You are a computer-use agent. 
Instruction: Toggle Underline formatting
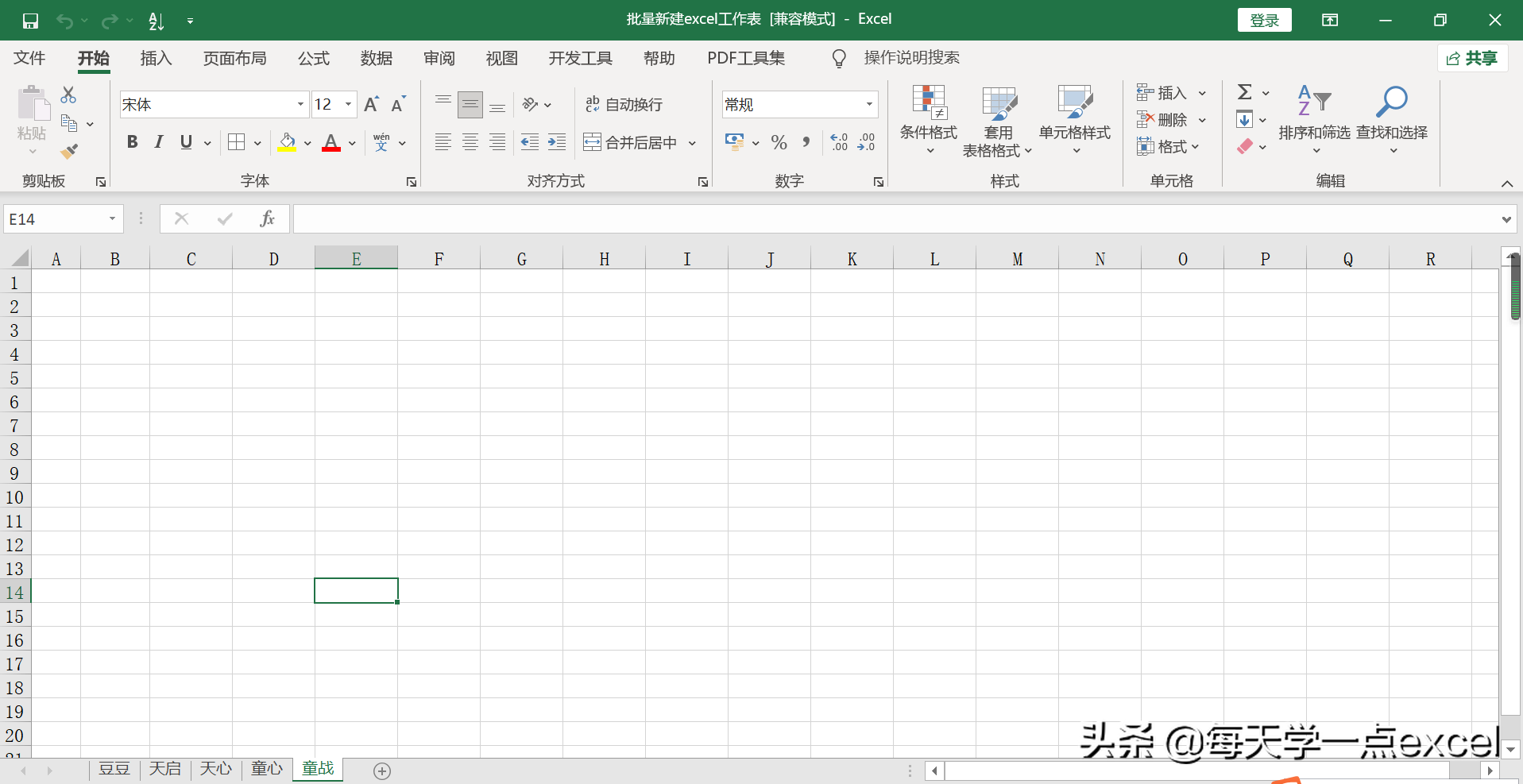pyautogui.click(x=186, y=142)
